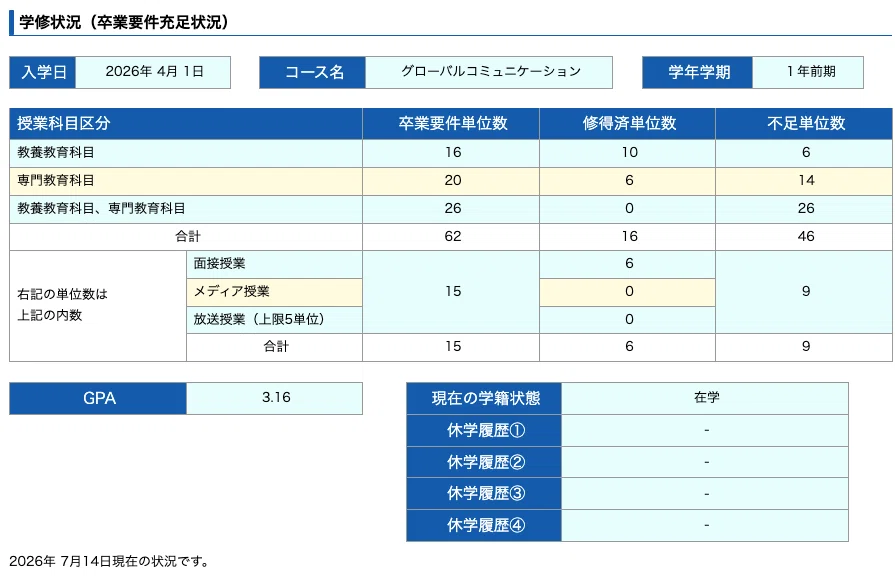Click the コース名 label

tap(313, 72)
